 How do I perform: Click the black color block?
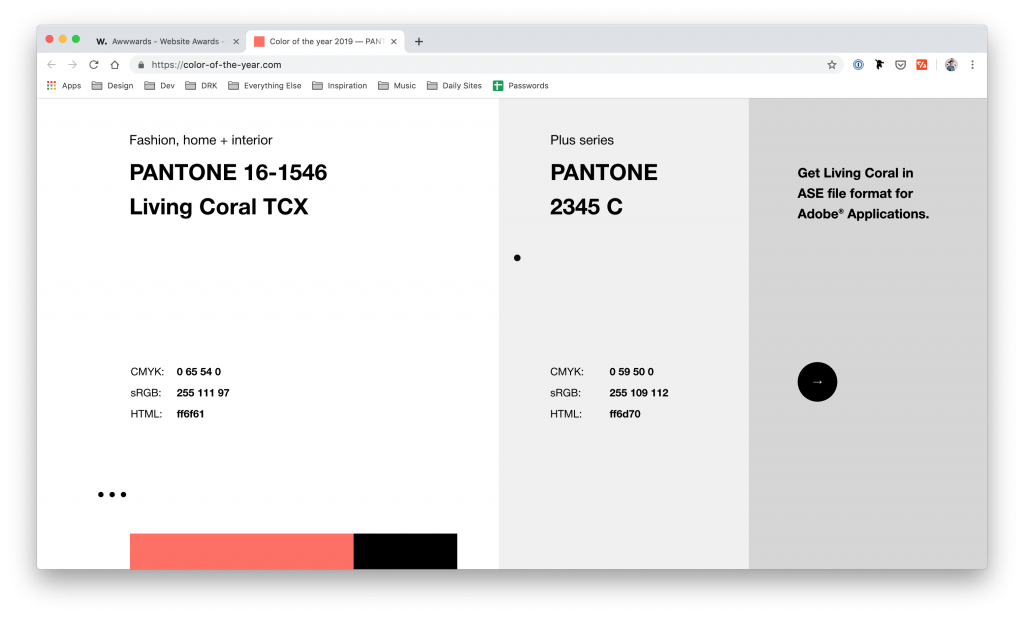406,551
